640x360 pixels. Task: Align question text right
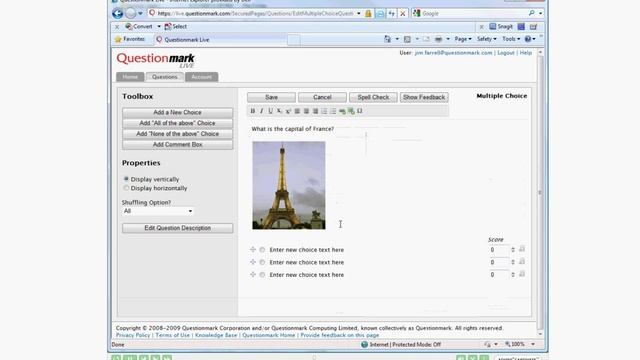tap(315, 111)
